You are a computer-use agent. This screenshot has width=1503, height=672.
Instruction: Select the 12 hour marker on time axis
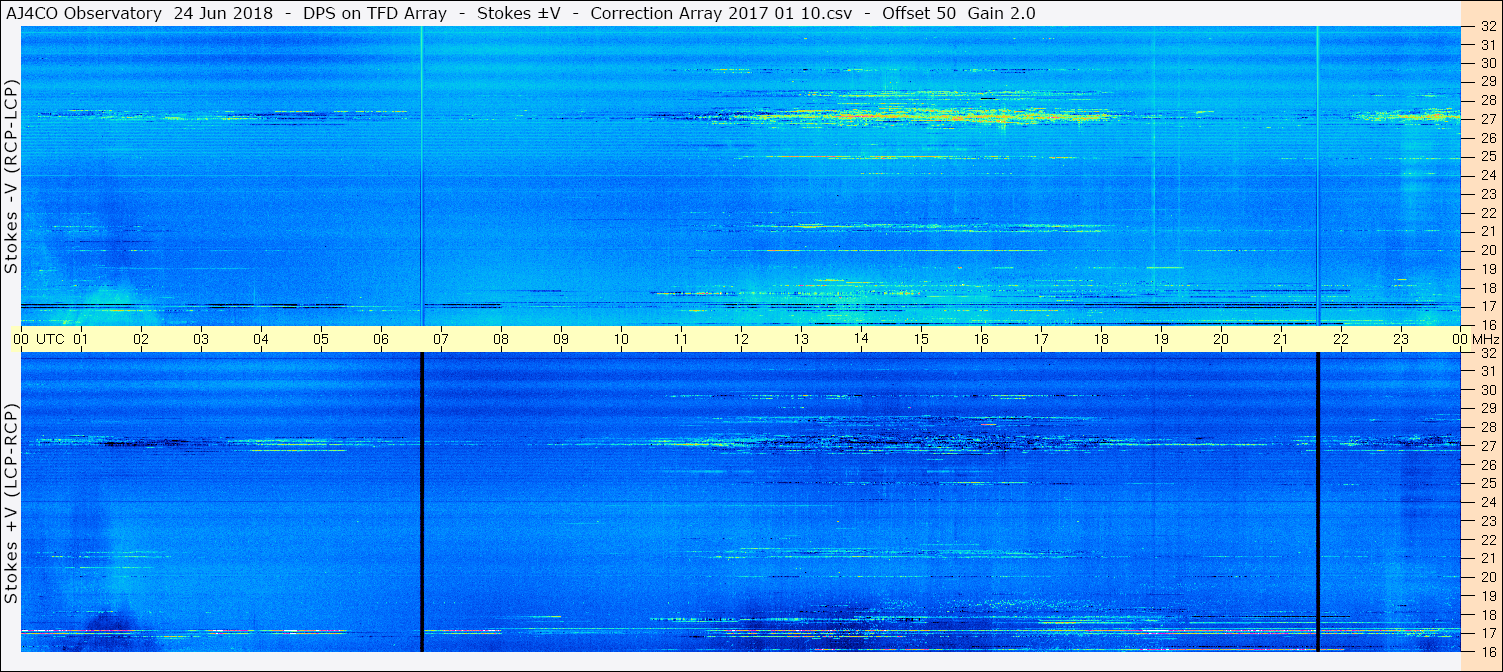741,339
